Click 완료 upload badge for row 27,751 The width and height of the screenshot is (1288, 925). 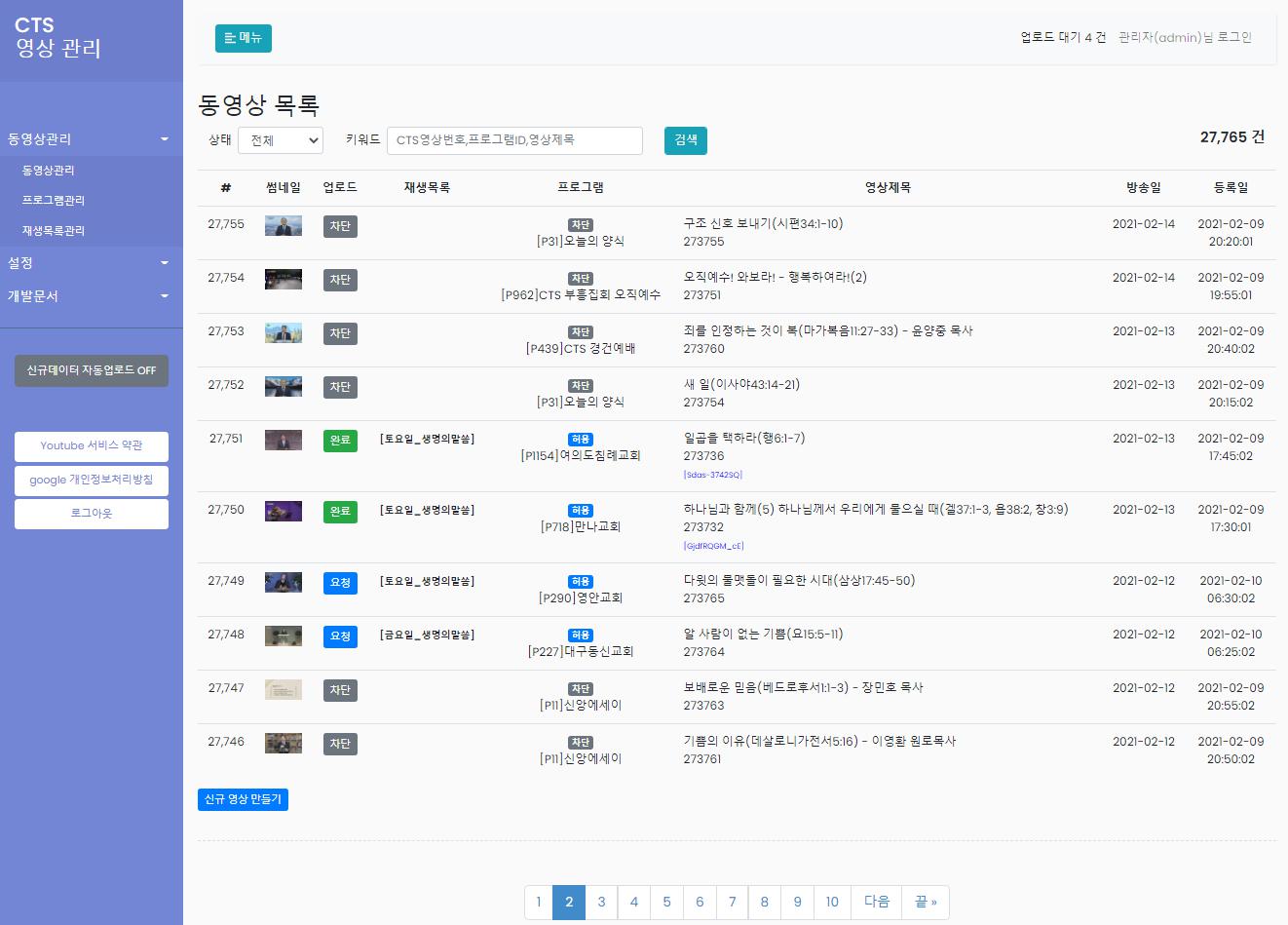pos(340,441)
